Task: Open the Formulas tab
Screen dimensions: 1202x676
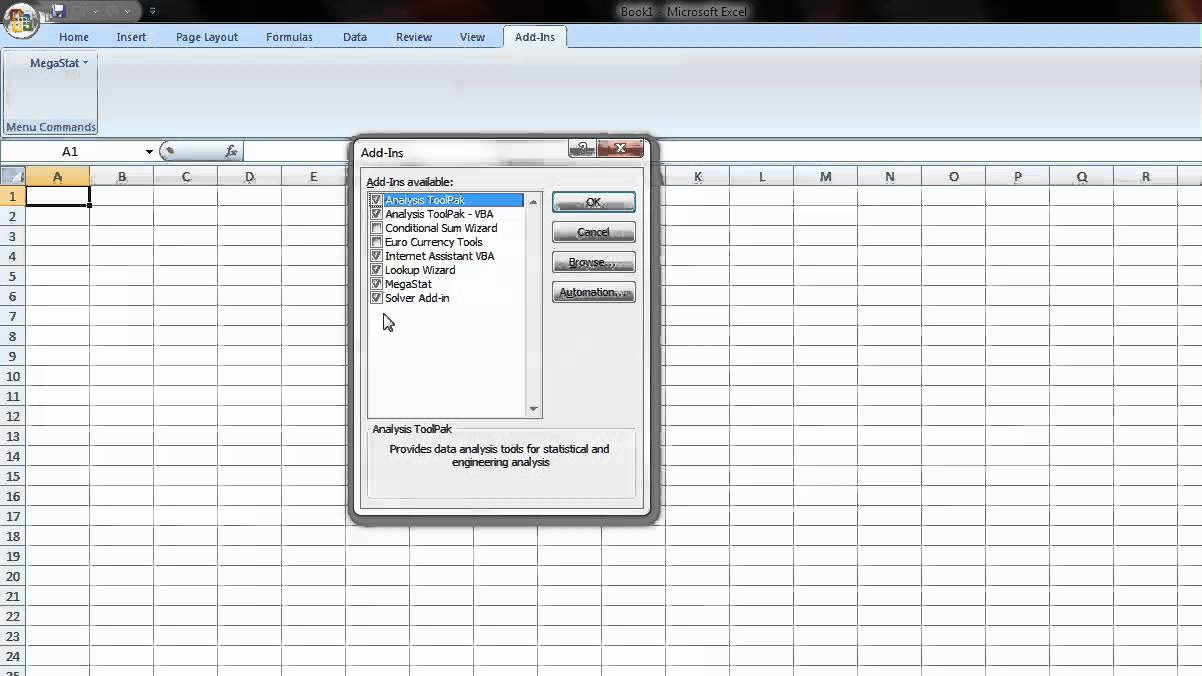Action: tap(289, 37)
